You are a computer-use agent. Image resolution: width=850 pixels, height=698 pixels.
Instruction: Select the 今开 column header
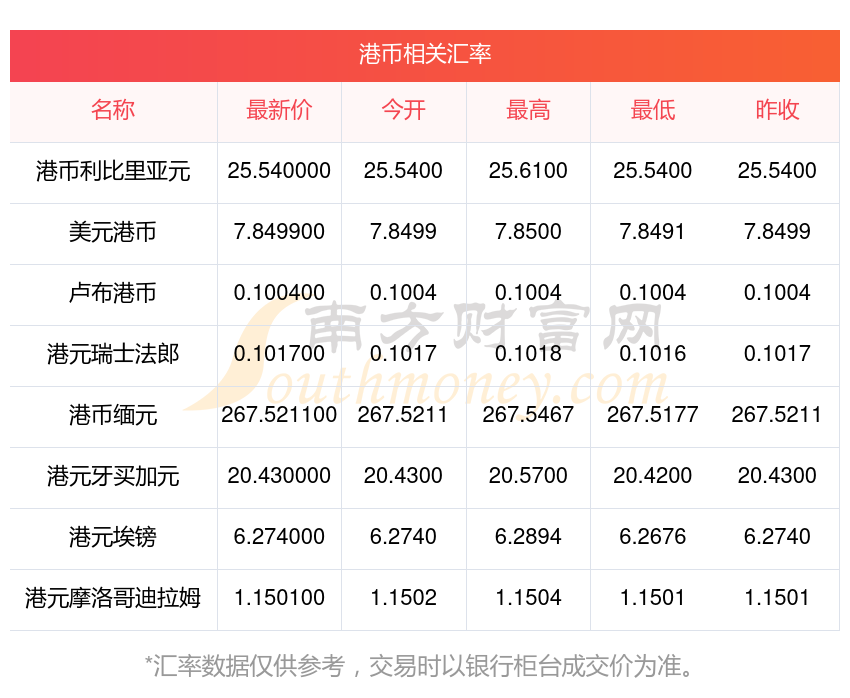(403, 110)
